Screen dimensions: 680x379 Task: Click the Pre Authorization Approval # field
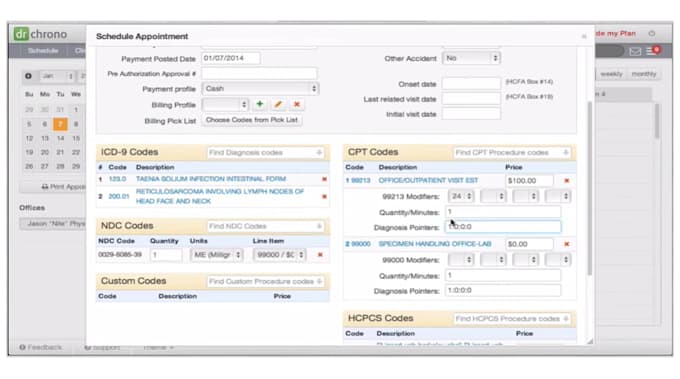259,73
